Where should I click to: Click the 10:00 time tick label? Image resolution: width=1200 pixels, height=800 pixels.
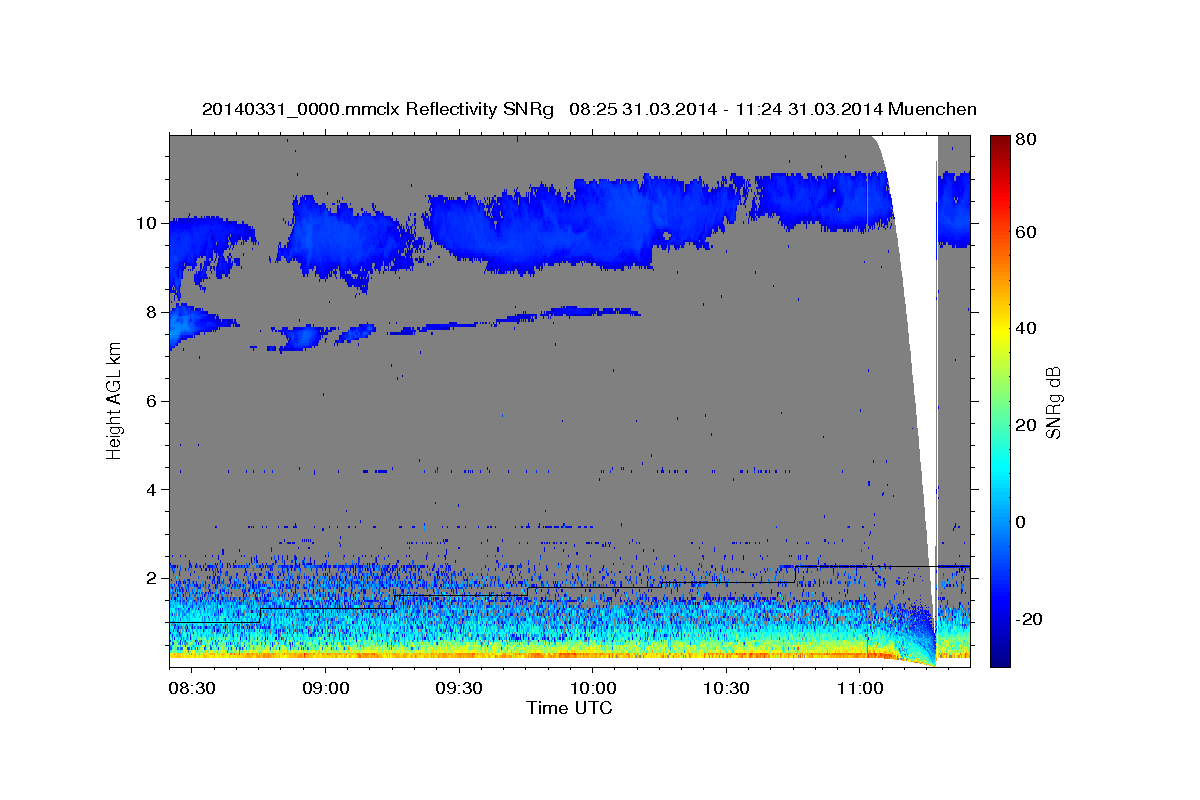592,688
